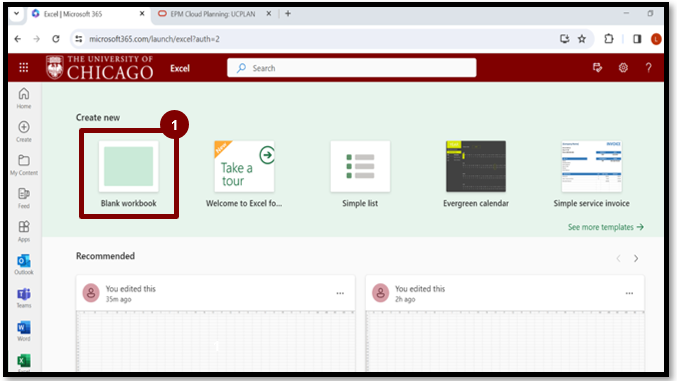Open the Simple service invoice template
Viewport: 677px width, 381px height.
pyautogui.click(x=592, y=174)
